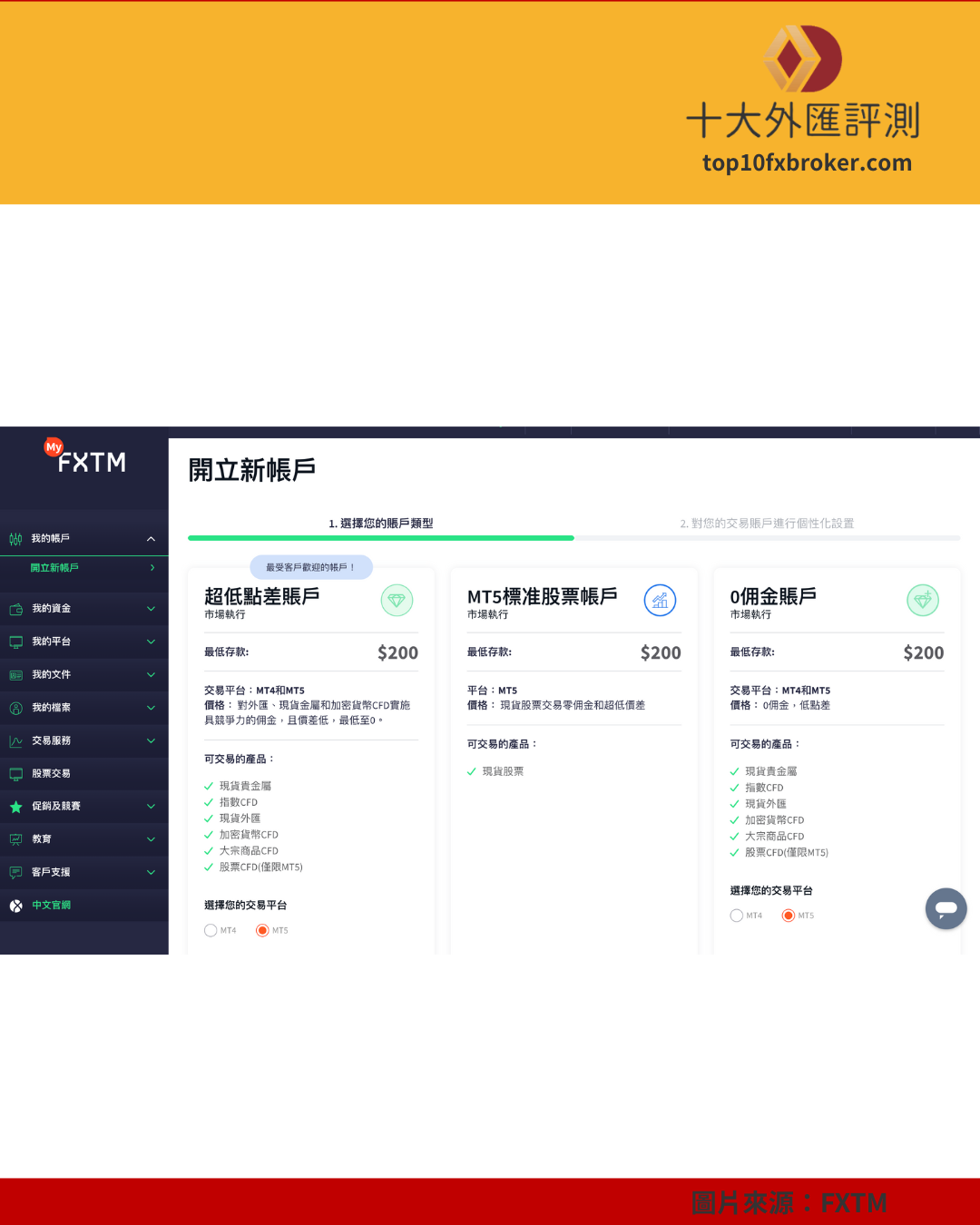
Task: Click the green star icon beside 促銷及競賽
Action: [15, 807]
